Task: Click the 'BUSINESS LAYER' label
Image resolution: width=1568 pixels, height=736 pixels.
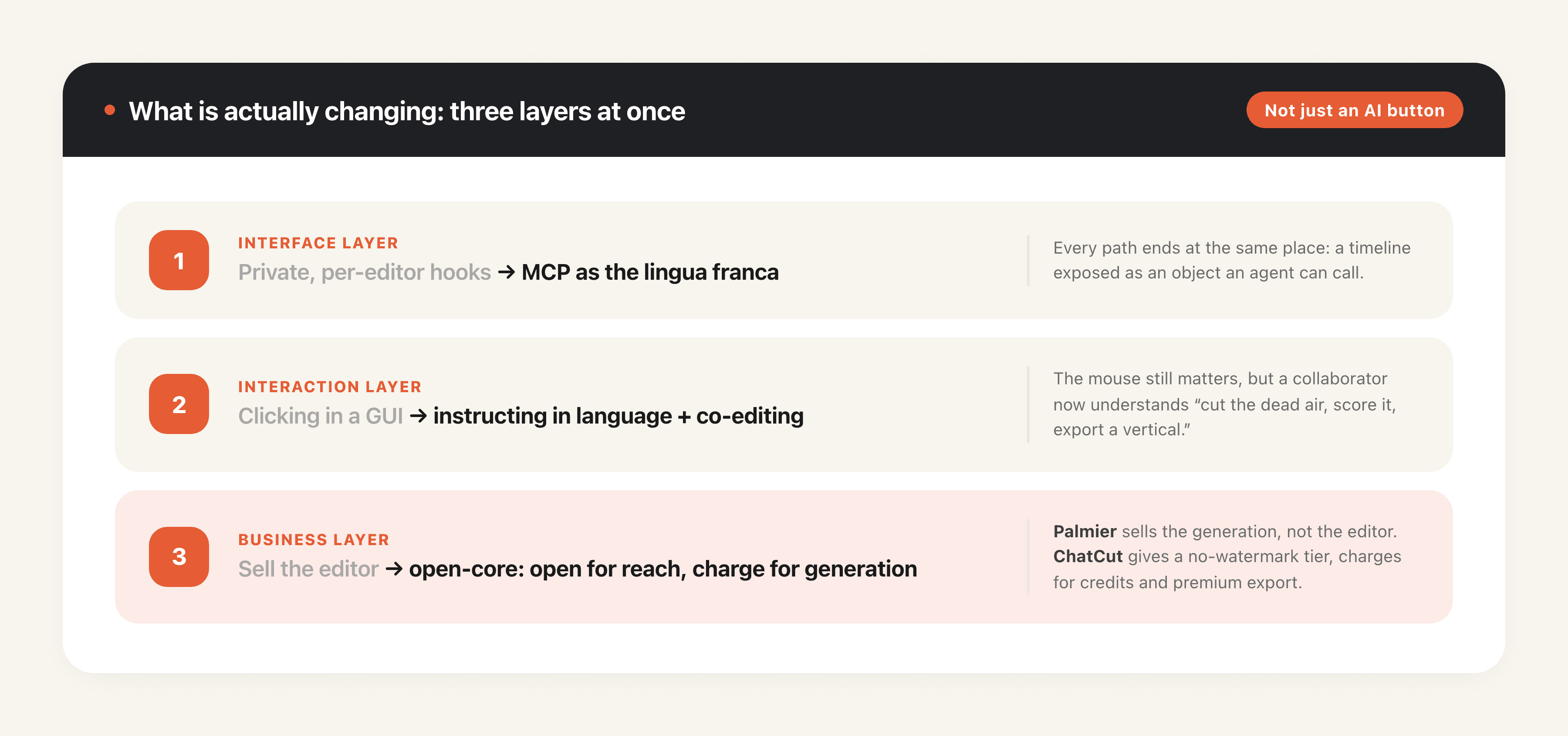Action: click(314, 539)
